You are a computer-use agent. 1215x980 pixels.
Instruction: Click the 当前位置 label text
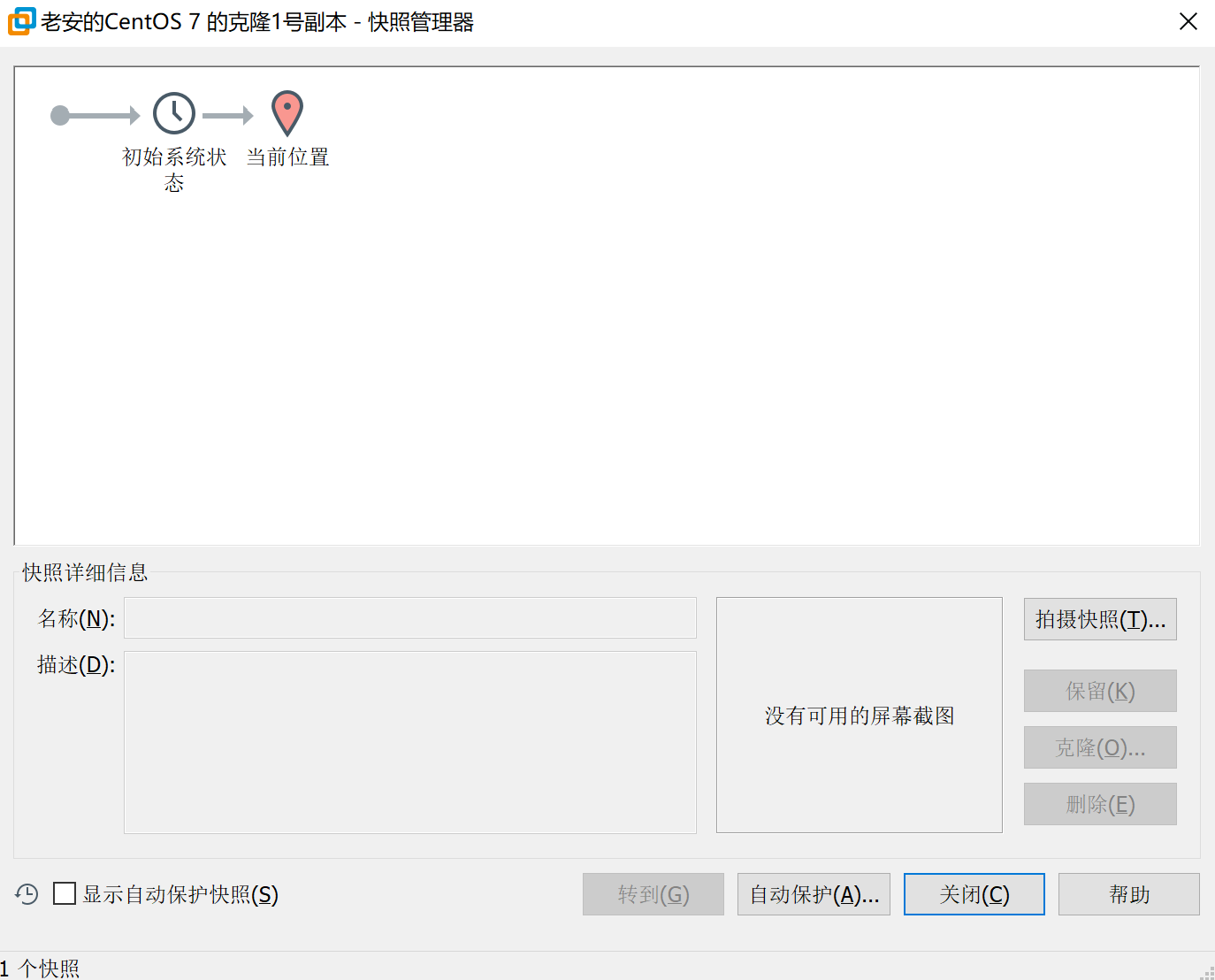click(x=287, y=157)
